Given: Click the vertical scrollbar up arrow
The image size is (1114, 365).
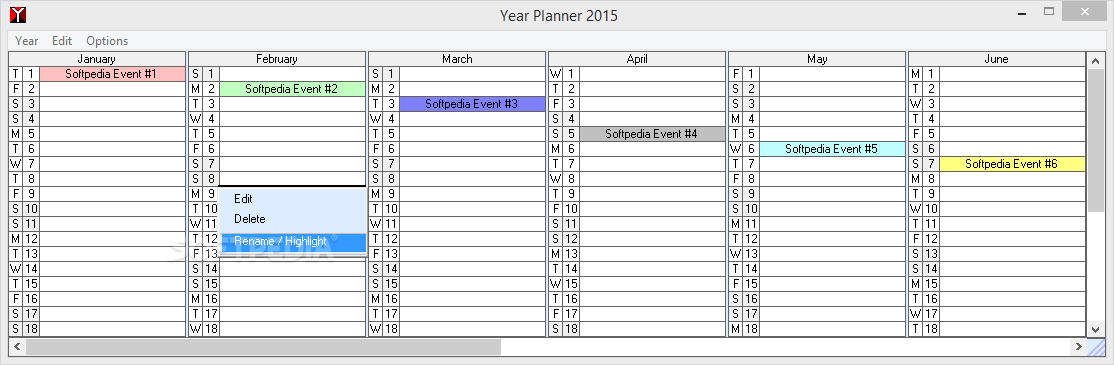Looking at the screenshot, I should coord(1095,60).
